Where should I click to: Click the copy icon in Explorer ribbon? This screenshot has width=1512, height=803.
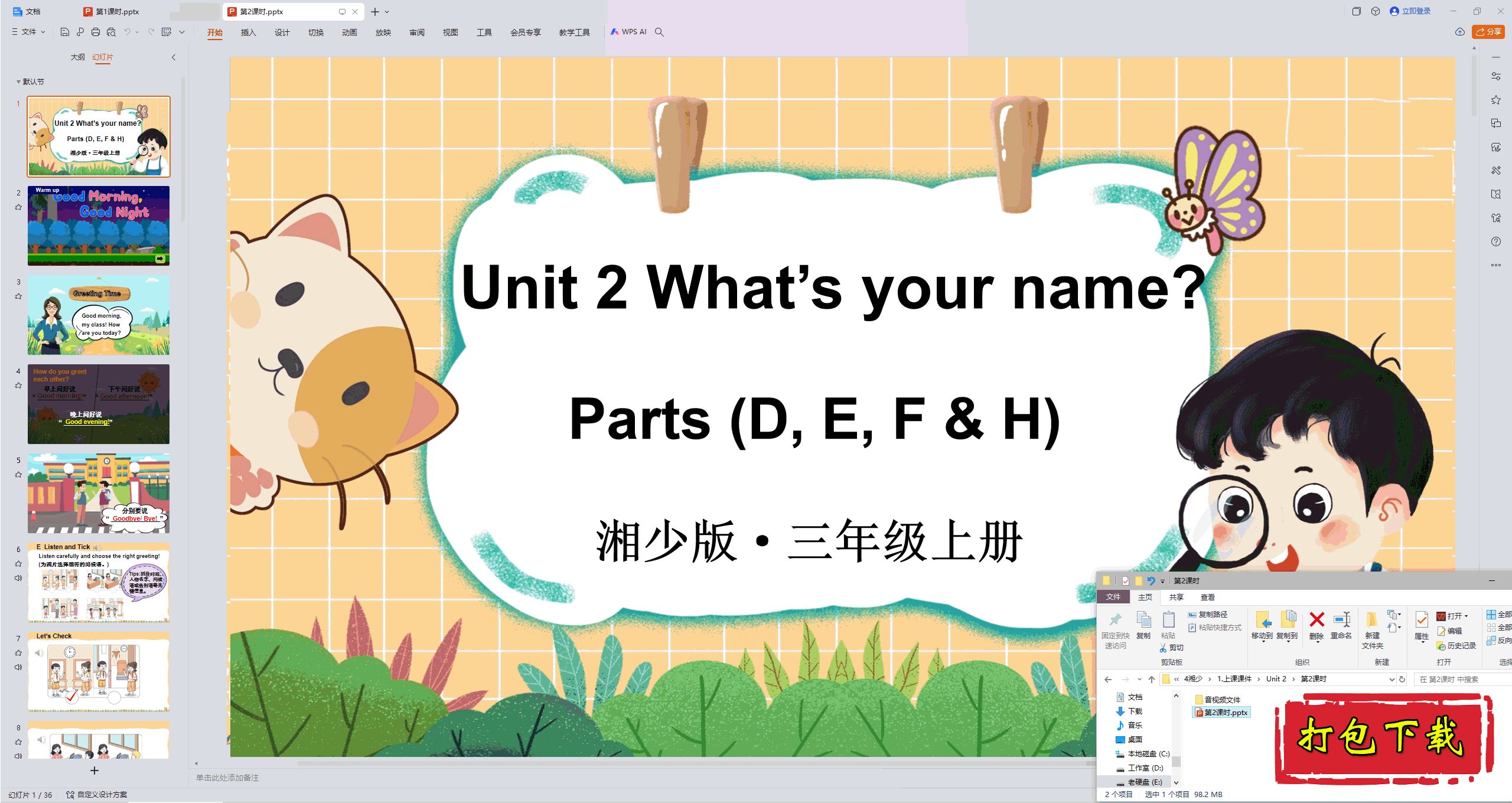point(1143,619)
